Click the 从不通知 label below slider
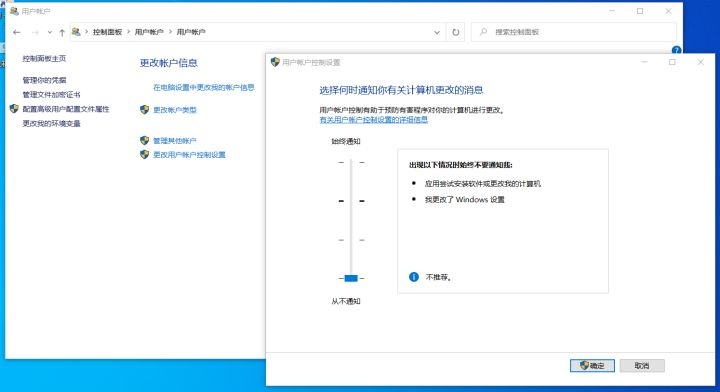Viewport: 720px width, 392px height. tap(346, 301)
